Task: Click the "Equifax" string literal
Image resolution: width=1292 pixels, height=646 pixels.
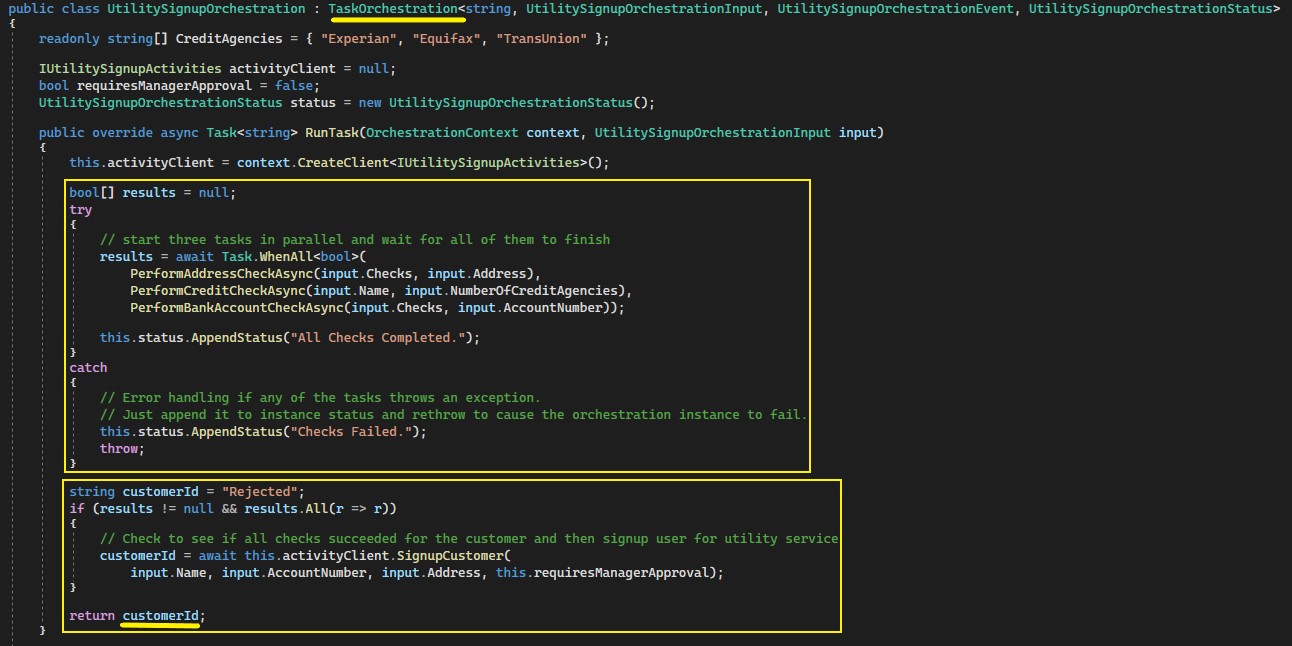Action: click(448, 39)
